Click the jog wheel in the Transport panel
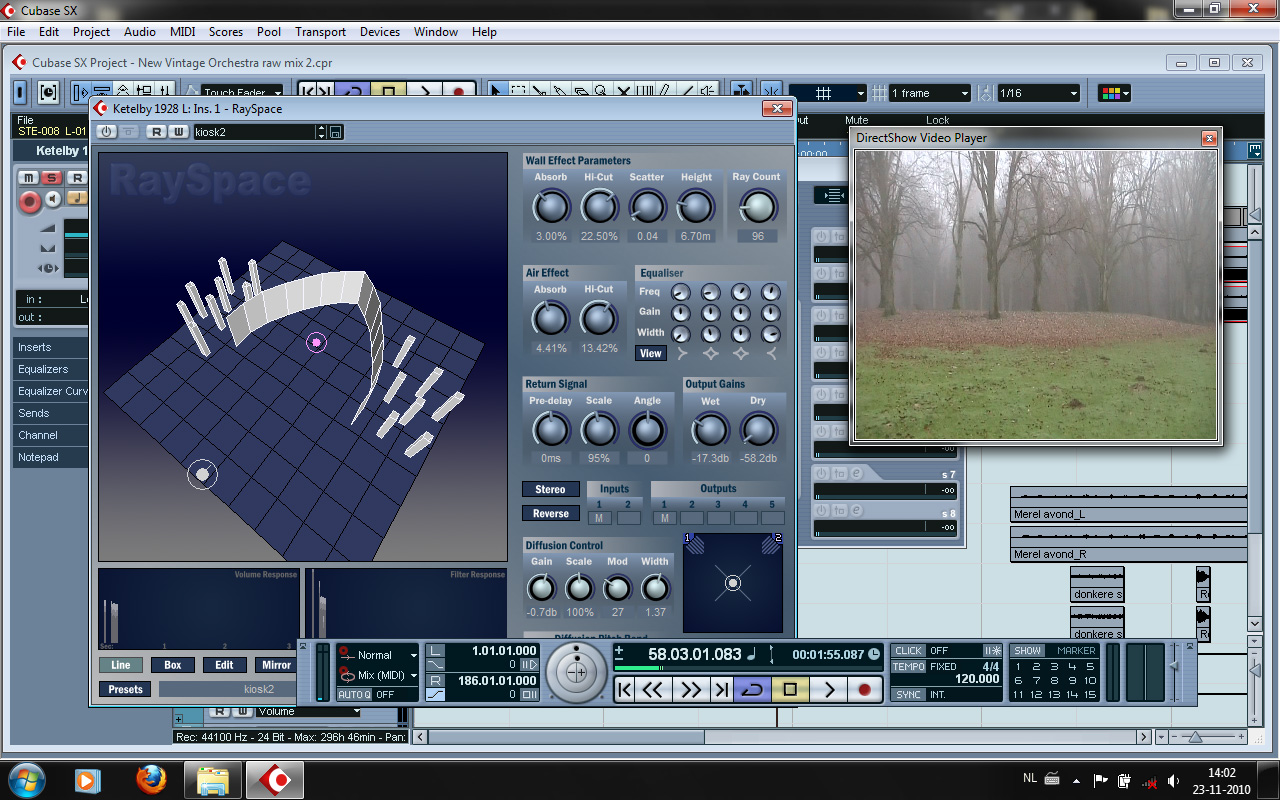The width and height of the screenshot is (1280, 800). tap(576, 672)
